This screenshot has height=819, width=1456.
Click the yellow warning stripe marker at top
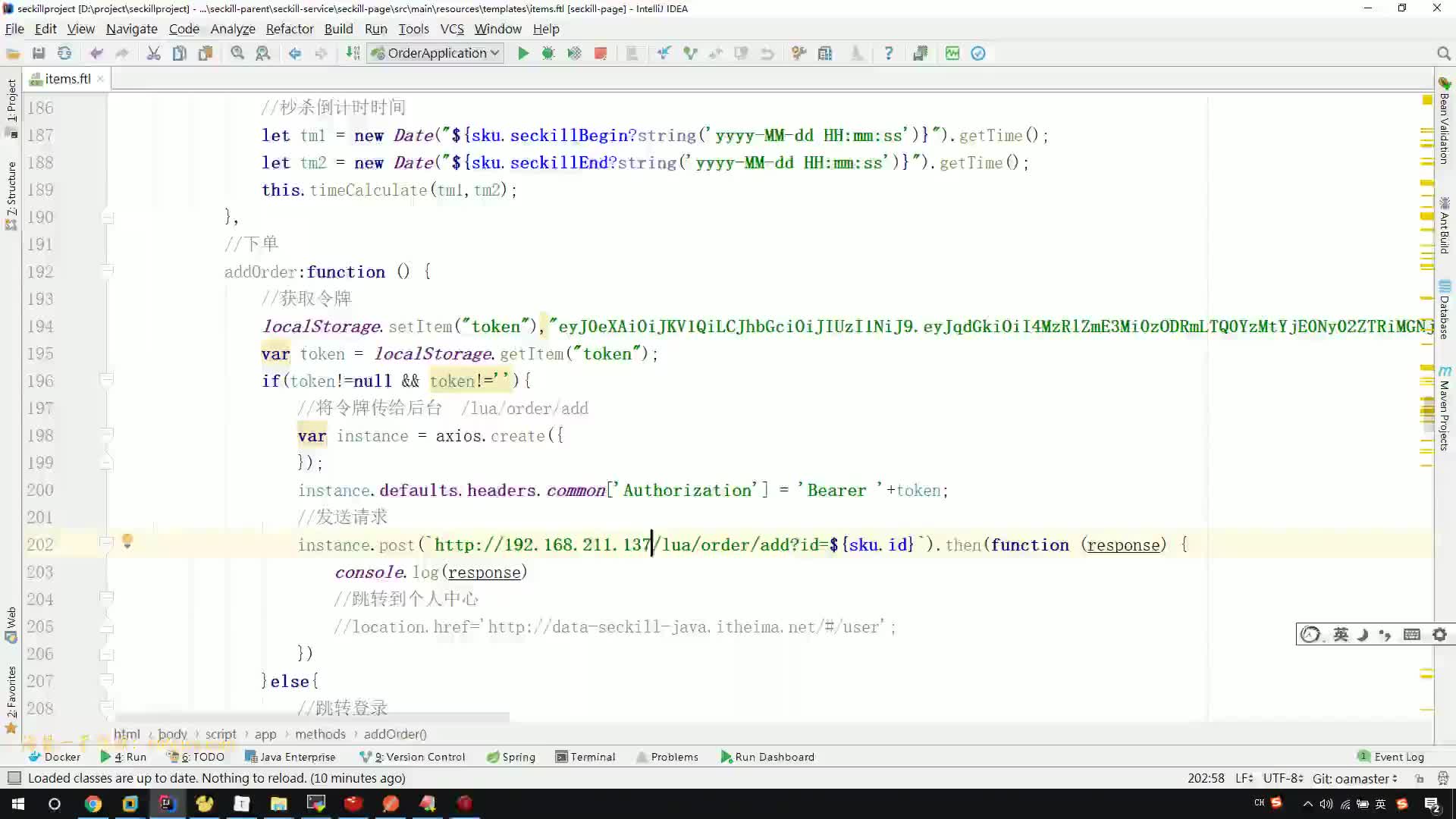point(1427,100)
